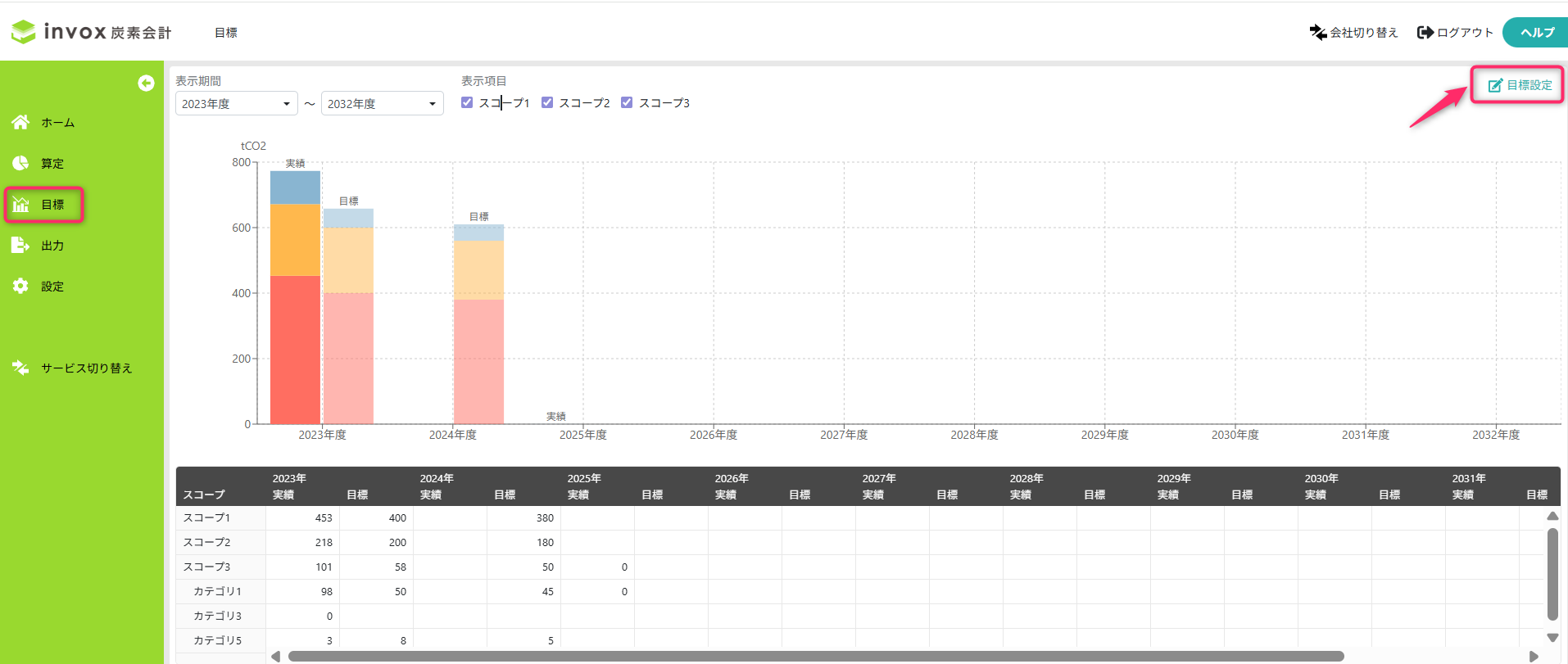The image size is (1568, 664).
Task: Open the 2032年度 end period dropdown
Action: click(383, 103)
